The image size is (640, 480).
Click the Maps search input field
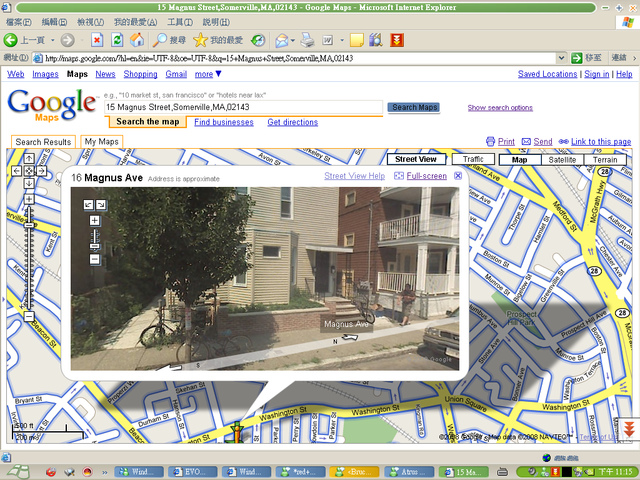244,107
